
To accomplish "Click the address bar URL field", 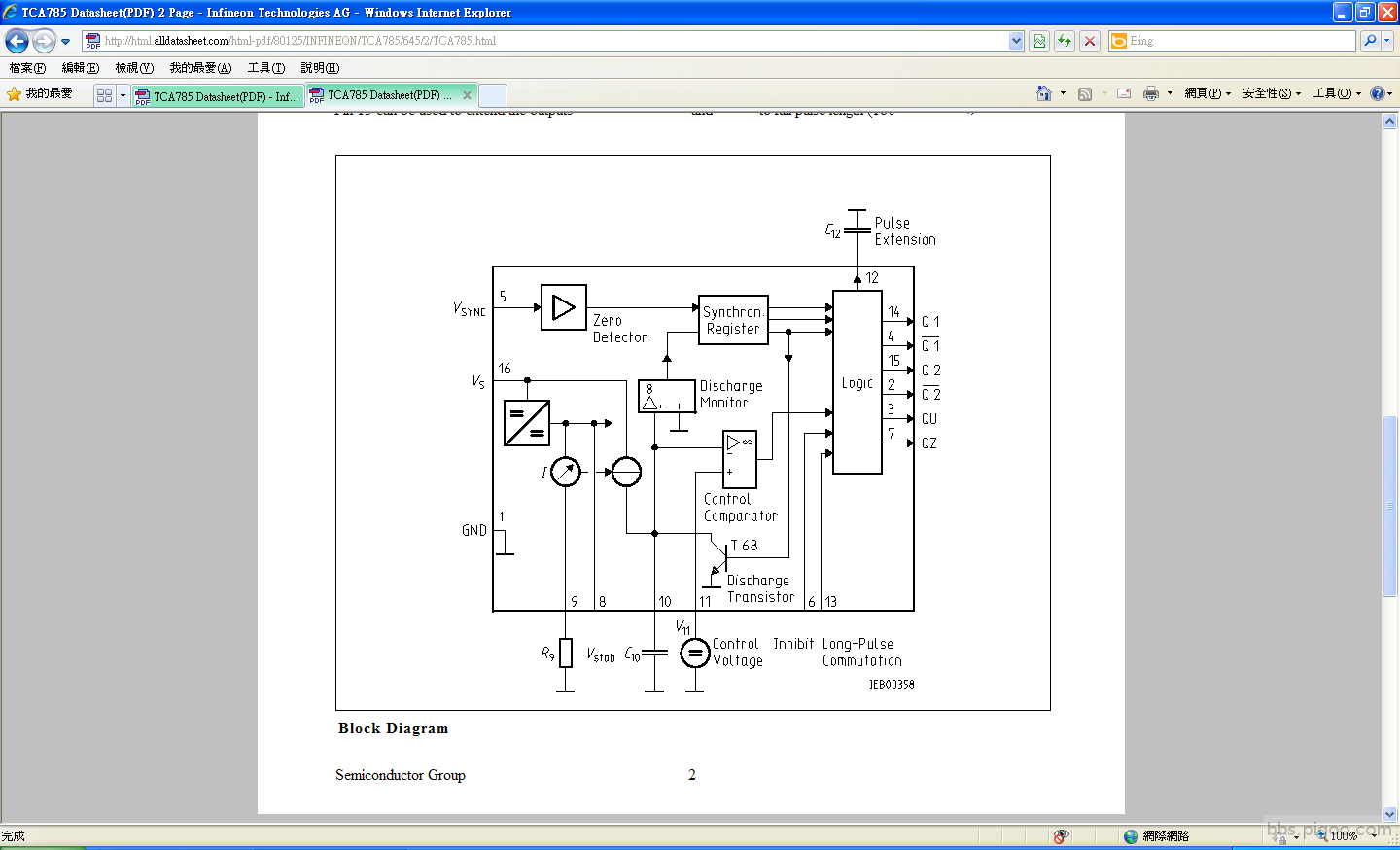I will click(554, 41).
